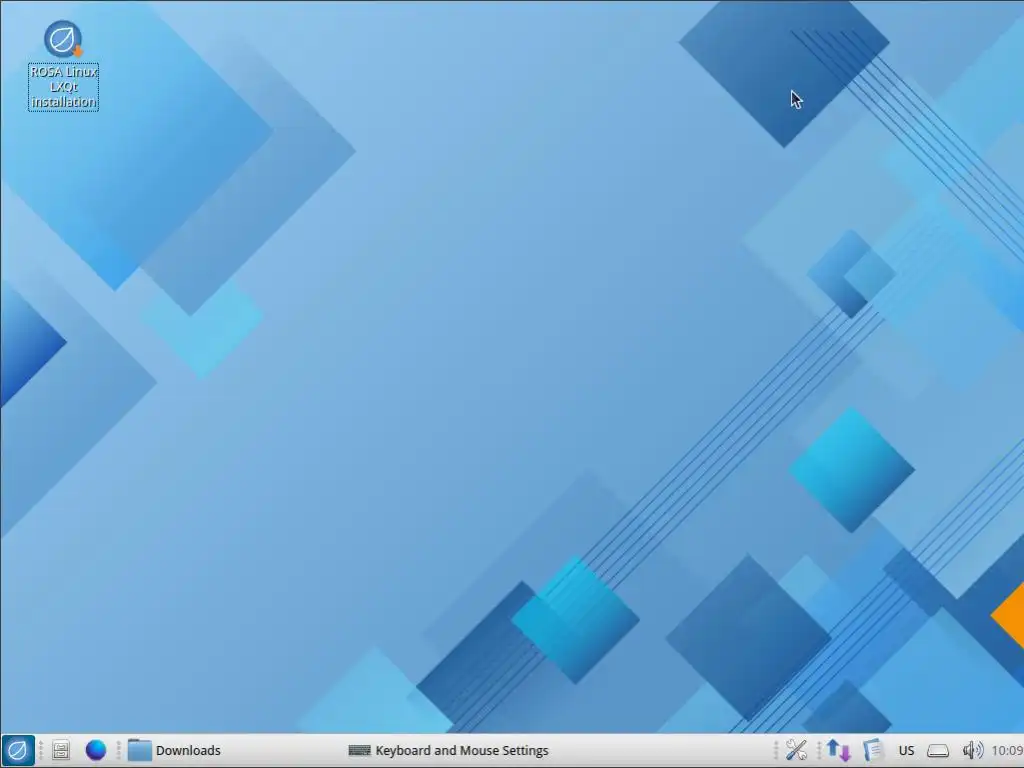Launch the web browser globe icon
The width and height of the screenshot is (1024, 768).
point(96,750)
